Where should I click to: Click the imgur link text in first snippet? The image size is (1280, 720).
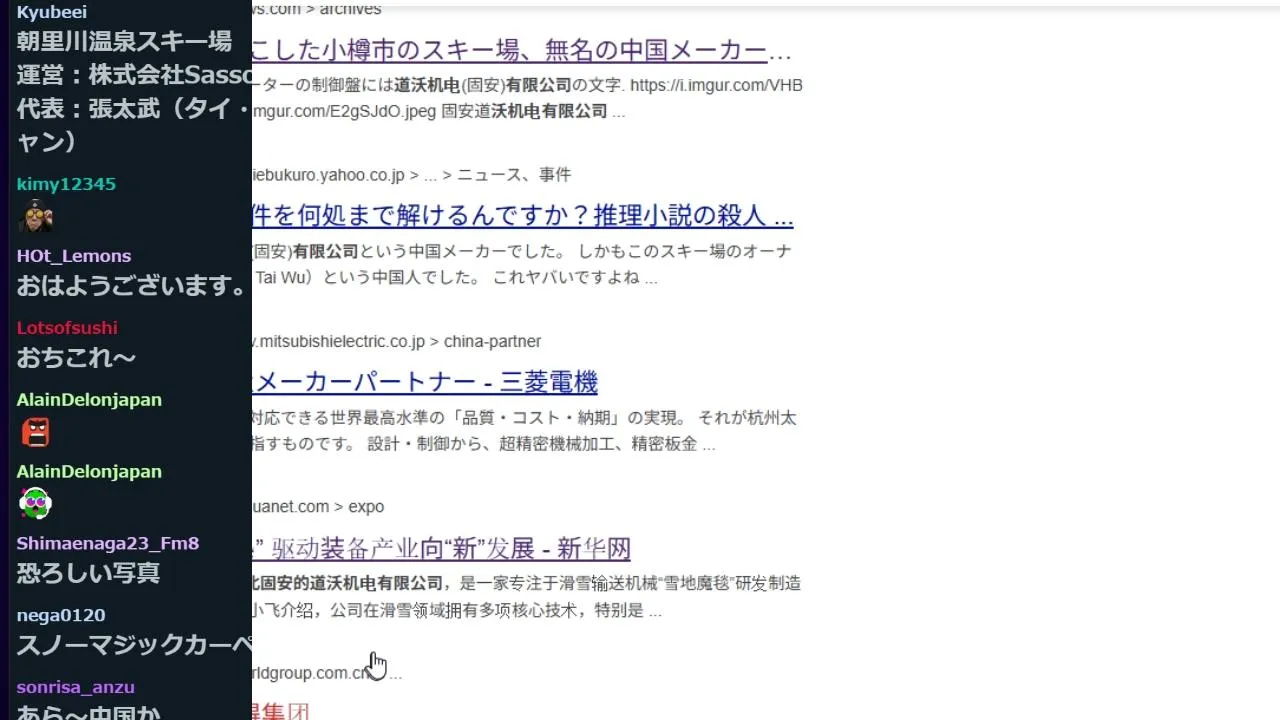click(x=716, y=86)
